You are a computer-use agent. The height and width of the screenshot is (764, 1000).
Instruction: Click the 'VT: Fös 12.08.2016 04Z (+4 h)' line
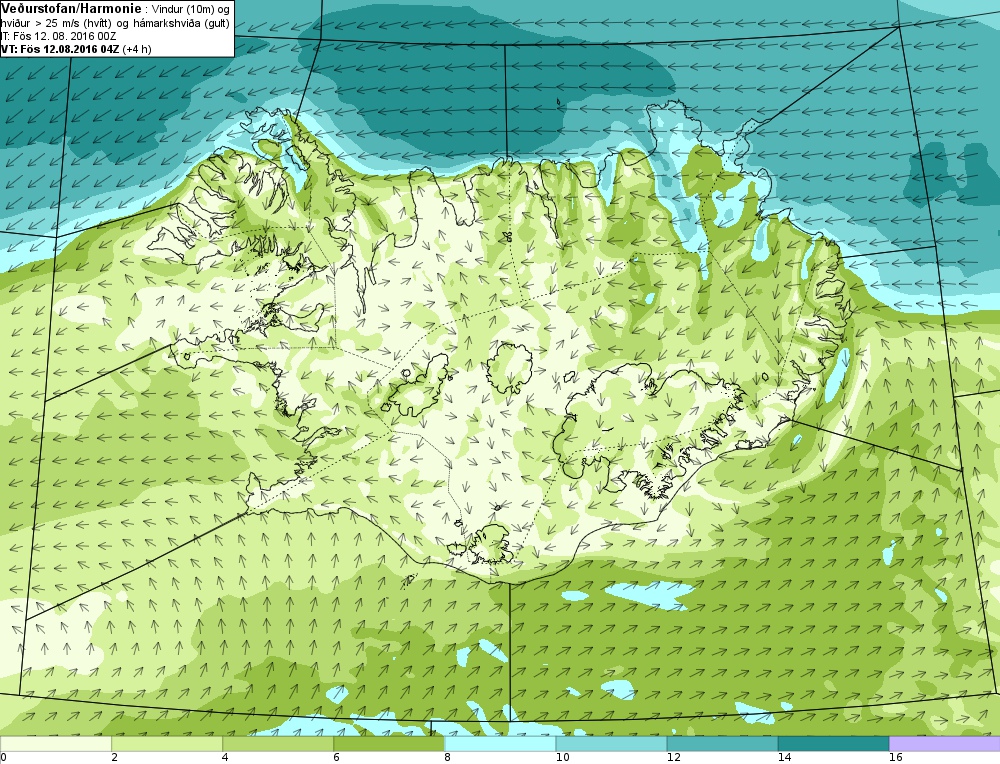pos(76,49)
